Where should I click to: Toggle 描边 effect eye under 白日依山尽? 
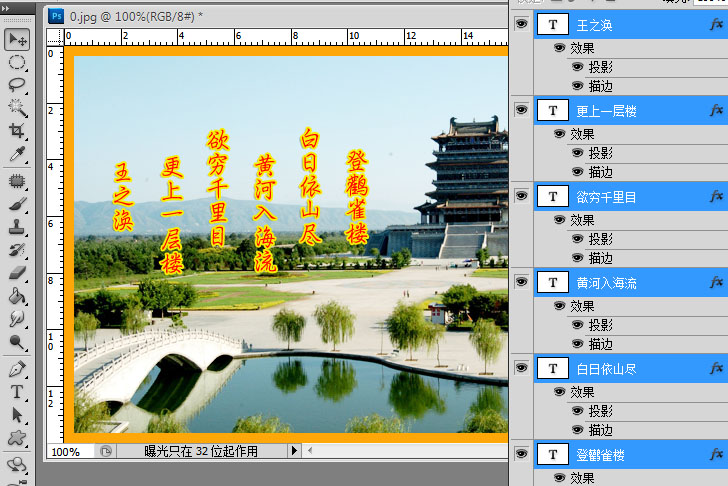(x=578, y=430)
